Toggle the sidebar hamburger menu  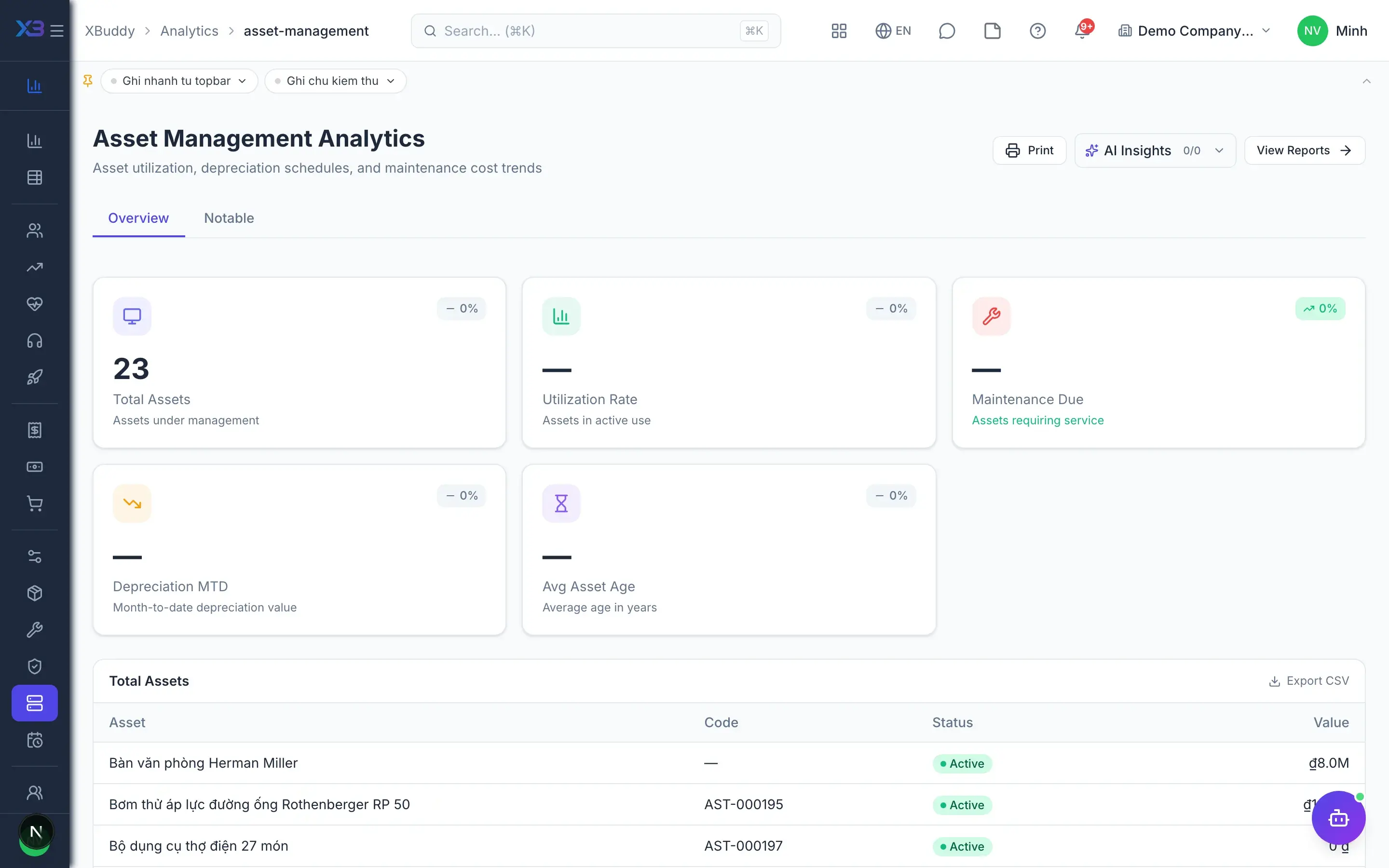coord(56,30)
